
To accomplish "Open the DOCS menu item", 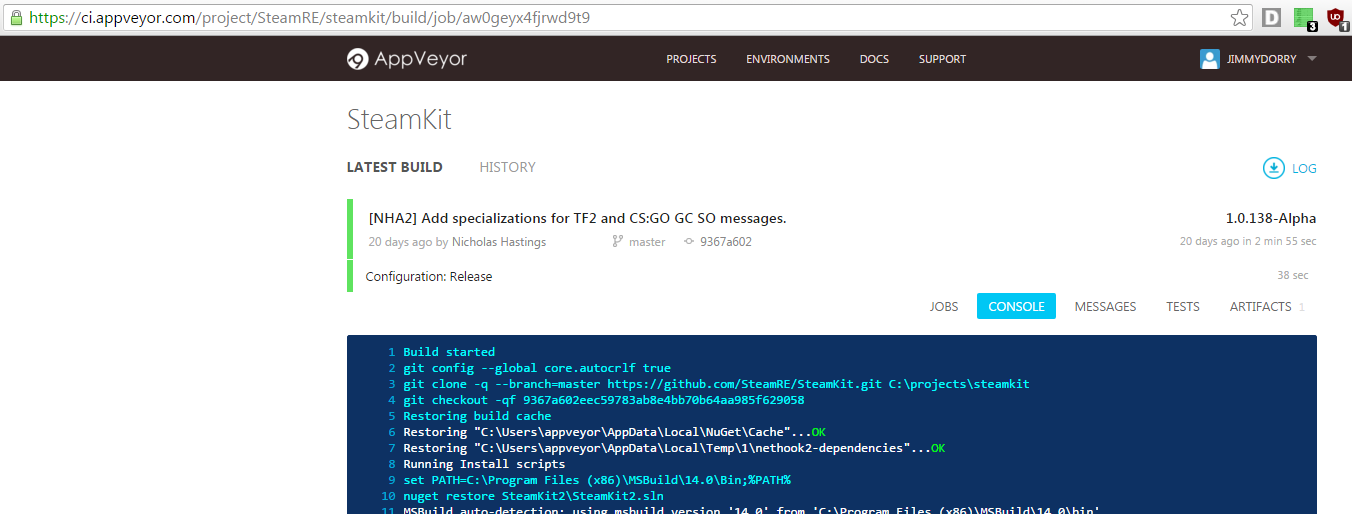I will tap(874, 59).
